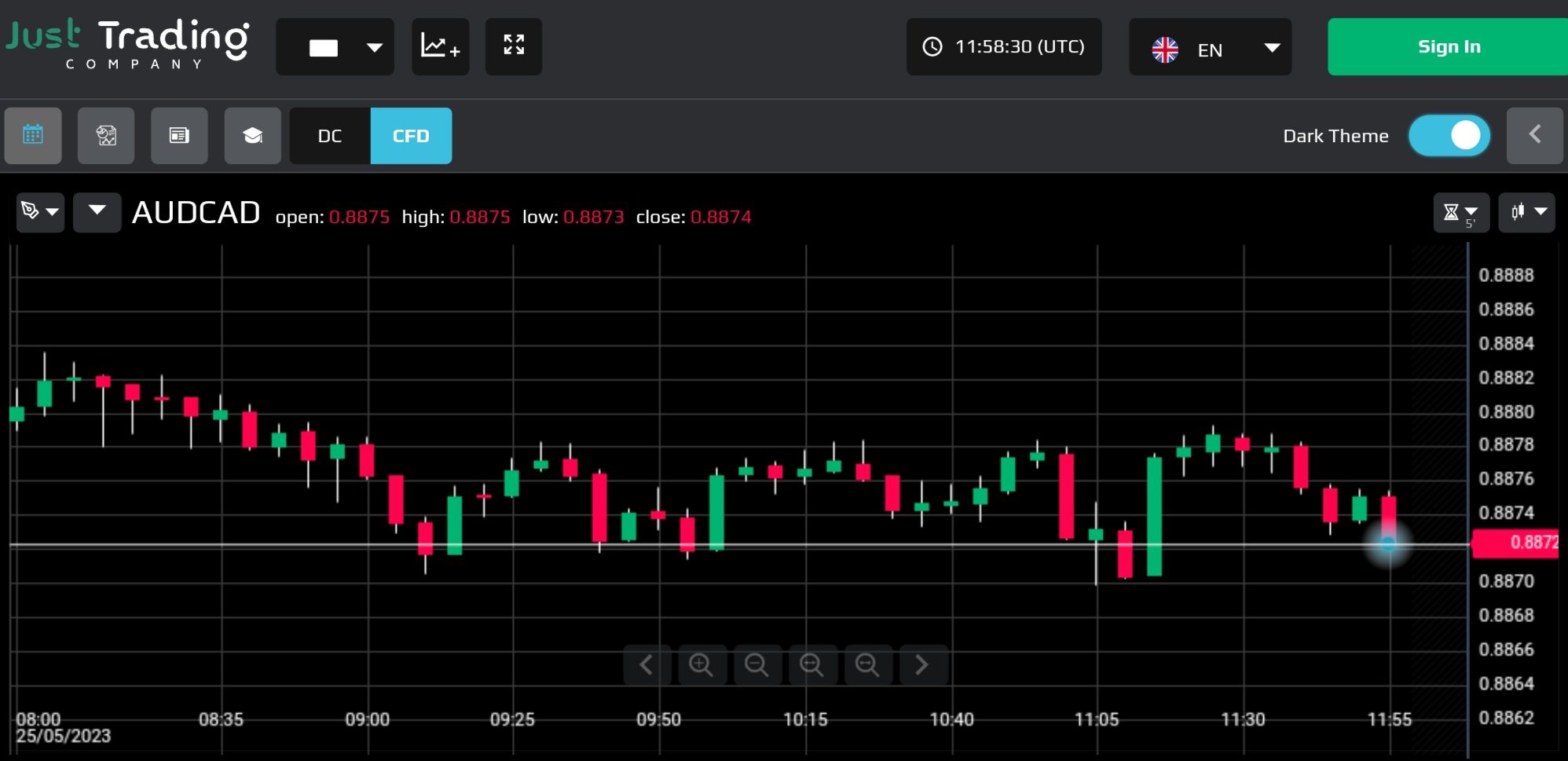
Task: Pan the chart left with the back arrow
Action: (647, 665)
